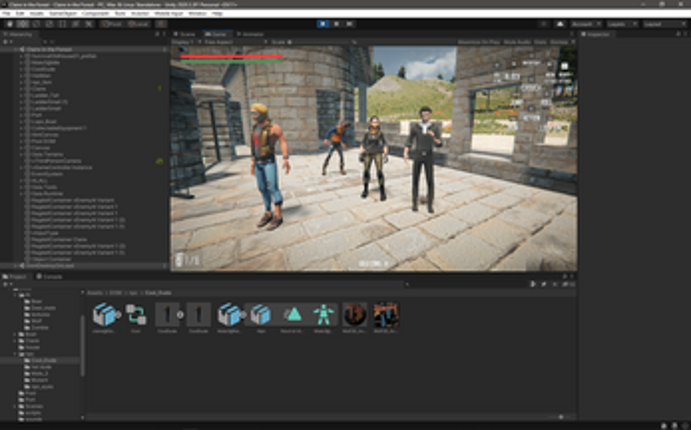Image resolution: width=691 pixels, height=430 pixels.
Task: Open the Help menu
Action: tap(217, 14)
